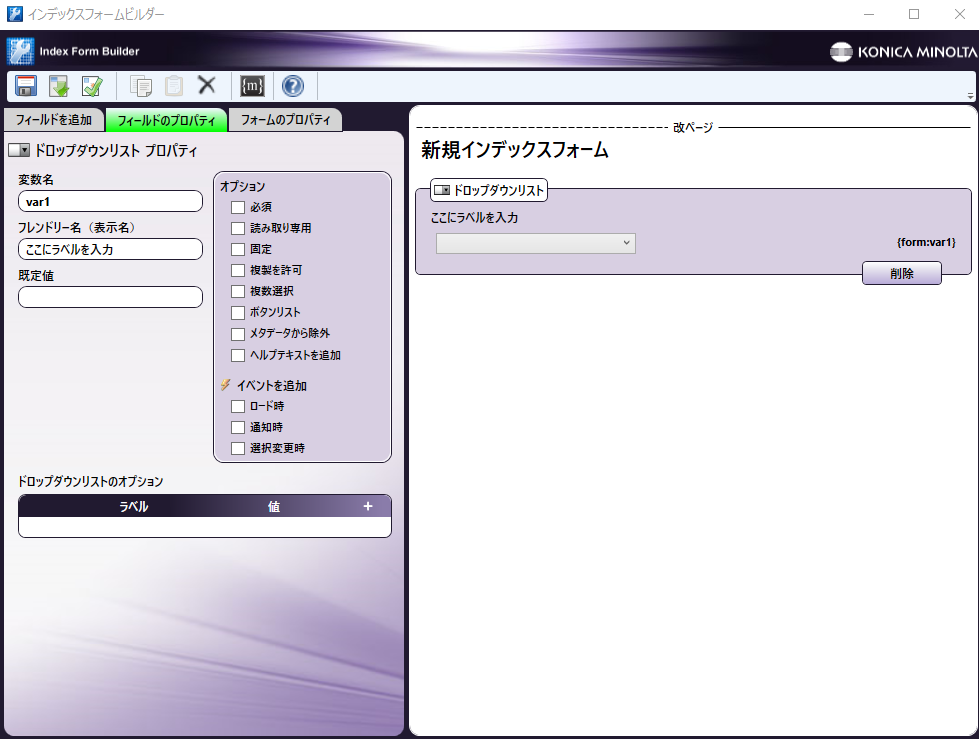This screenshot has width=979, height=739.
Task: Enable the ロード時 event checkbox
Action: pyautogui.click(x=238, y=406)
